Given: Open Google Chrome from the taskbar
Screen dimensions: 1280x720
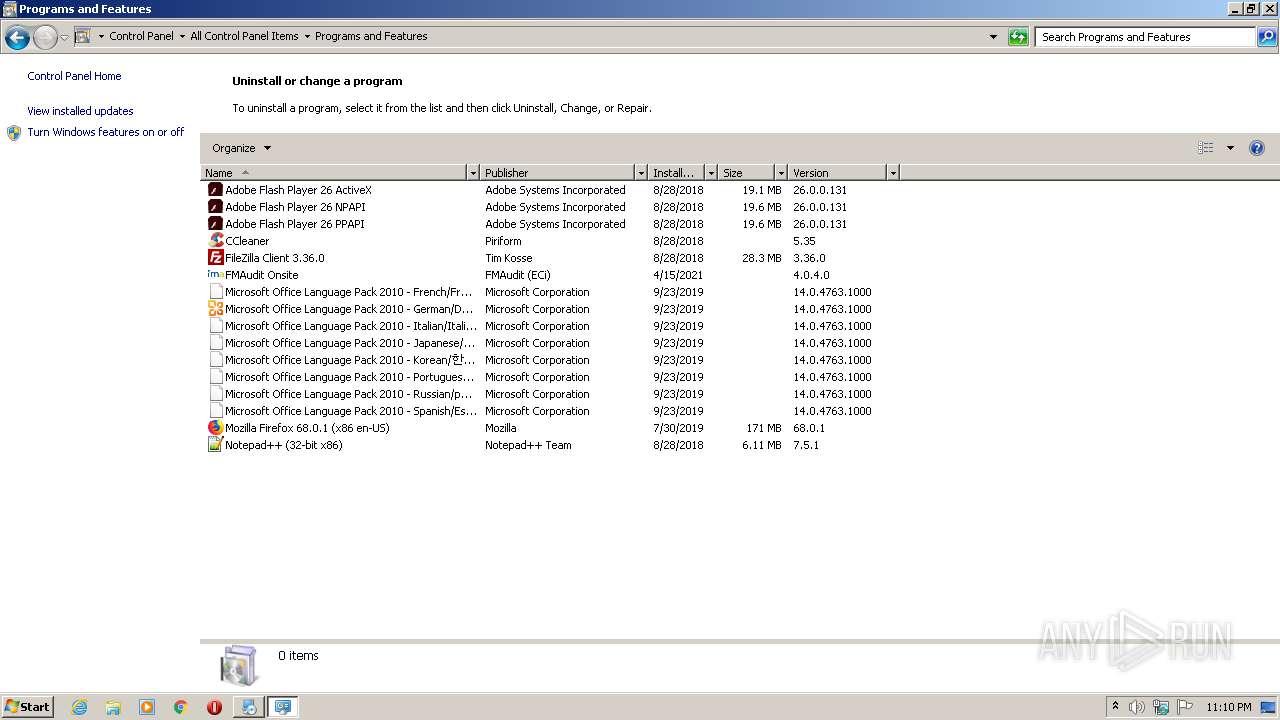Looking at the screenshot, I should coord(181,707).
